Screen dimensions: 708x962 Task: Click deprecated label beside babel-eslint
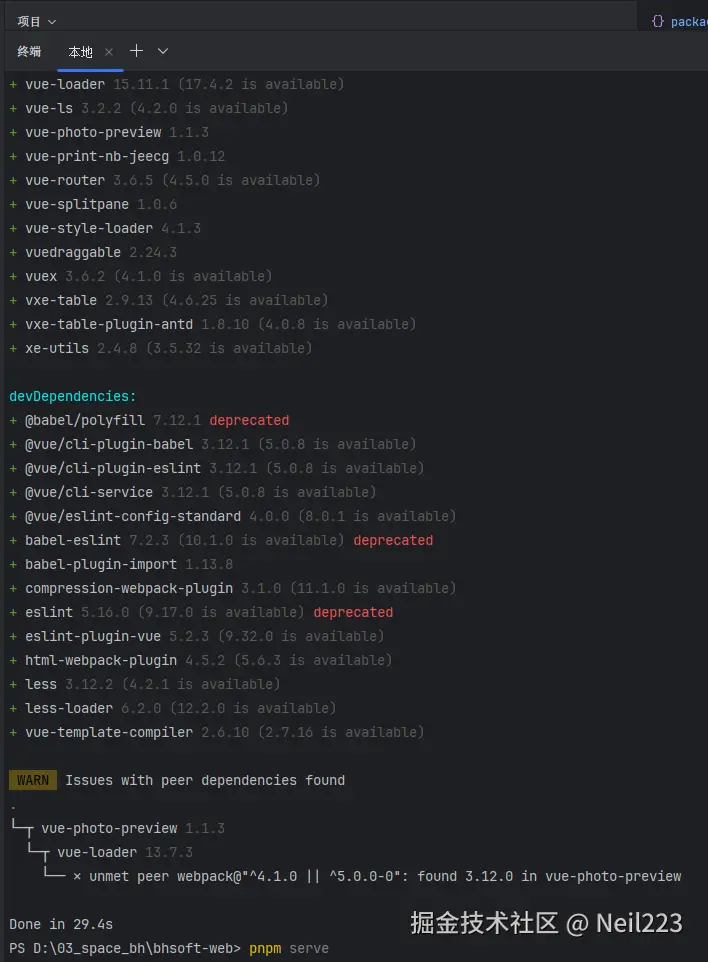click(393, 540)
